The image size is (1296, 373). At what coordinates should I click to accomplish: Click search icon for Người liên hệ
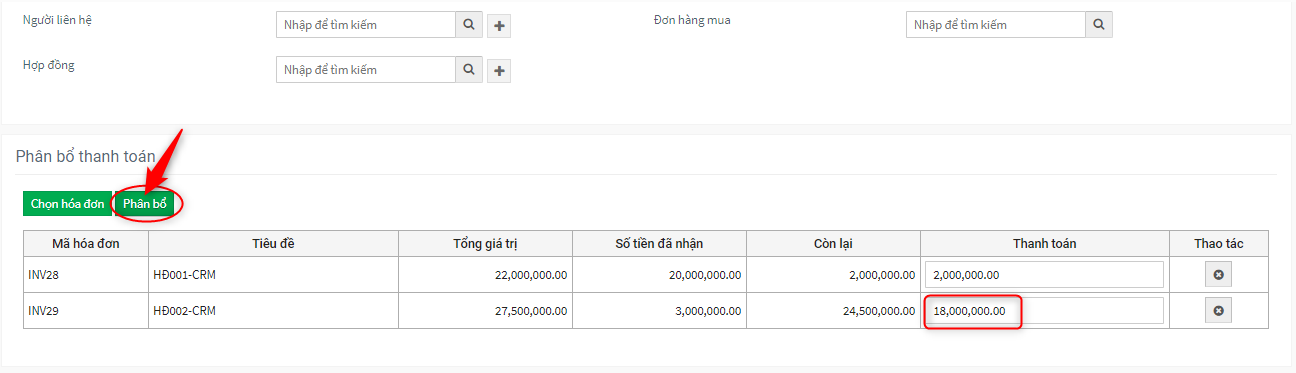469,25
